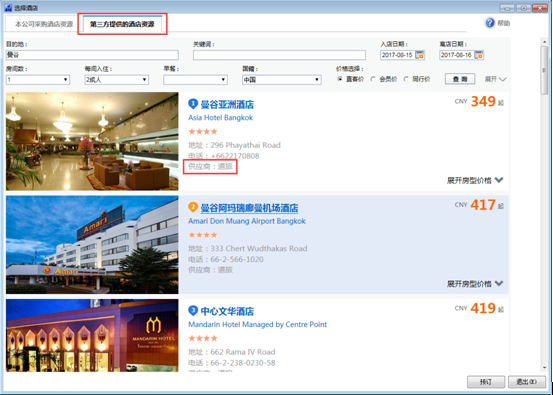Click the number 3 marker for 中心文华酒店
This screenshot has width=553, height=395.
coord(193,310)
